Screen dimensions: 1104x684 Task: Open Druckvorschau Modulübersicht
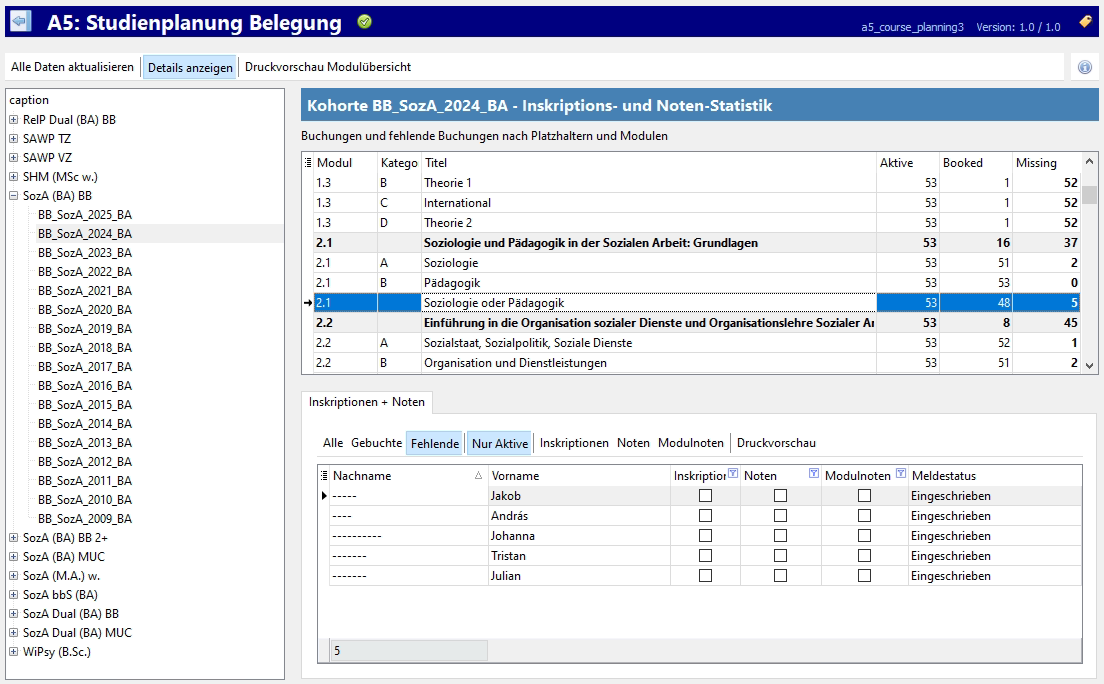[328, 67]
